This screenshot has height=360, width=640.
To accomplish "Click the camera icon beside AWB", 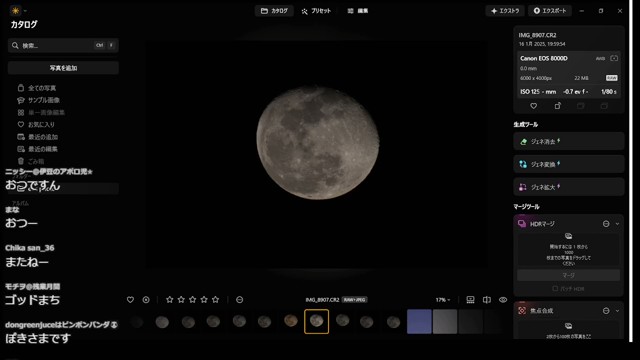I will point(614,58).
